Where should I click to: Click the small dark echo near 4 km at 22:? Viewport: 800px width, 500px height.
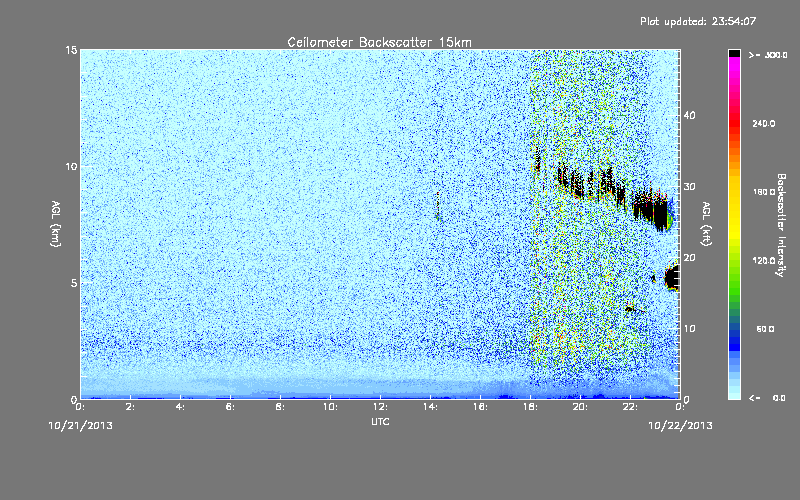630,308
